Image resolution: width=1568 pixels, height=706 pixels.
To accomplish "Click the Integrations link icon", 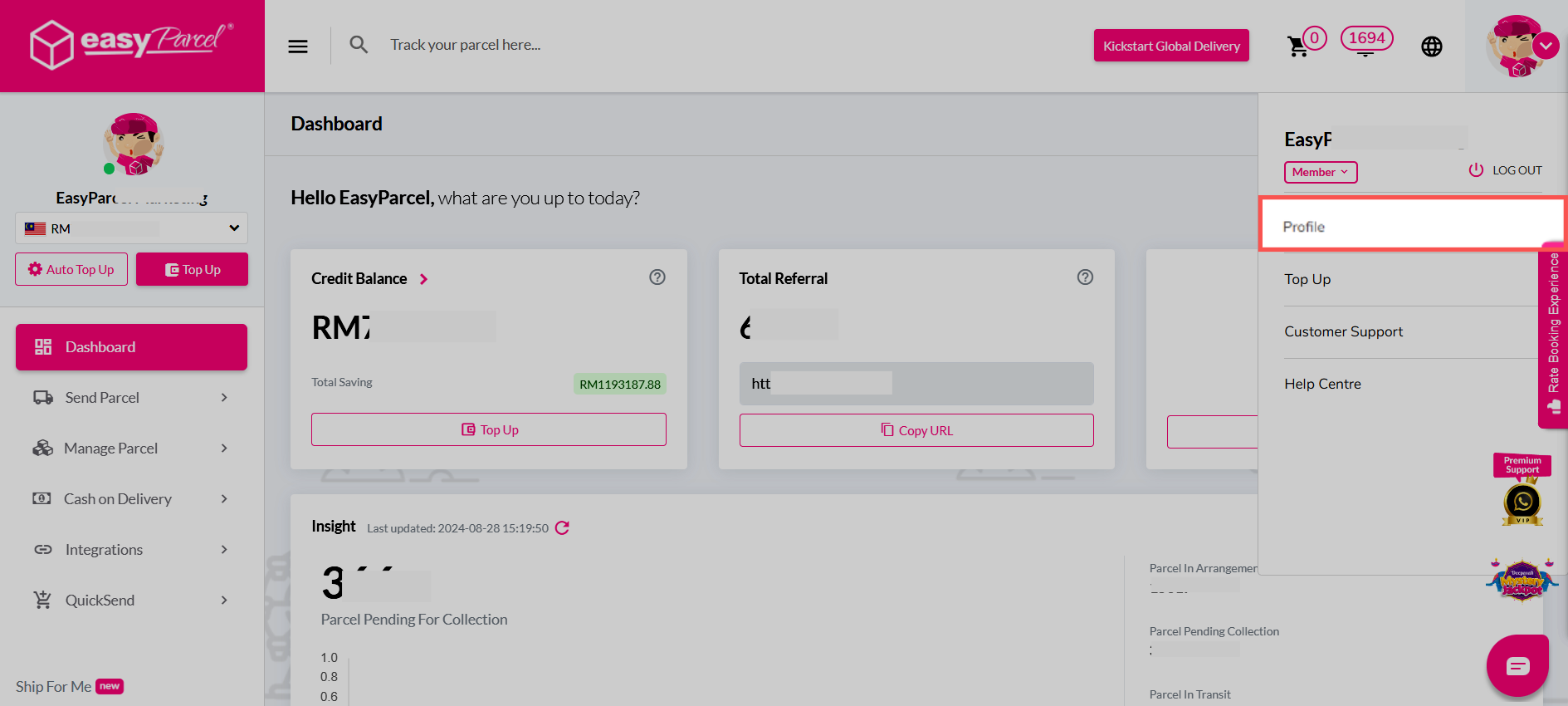I will tap(43, 550).
